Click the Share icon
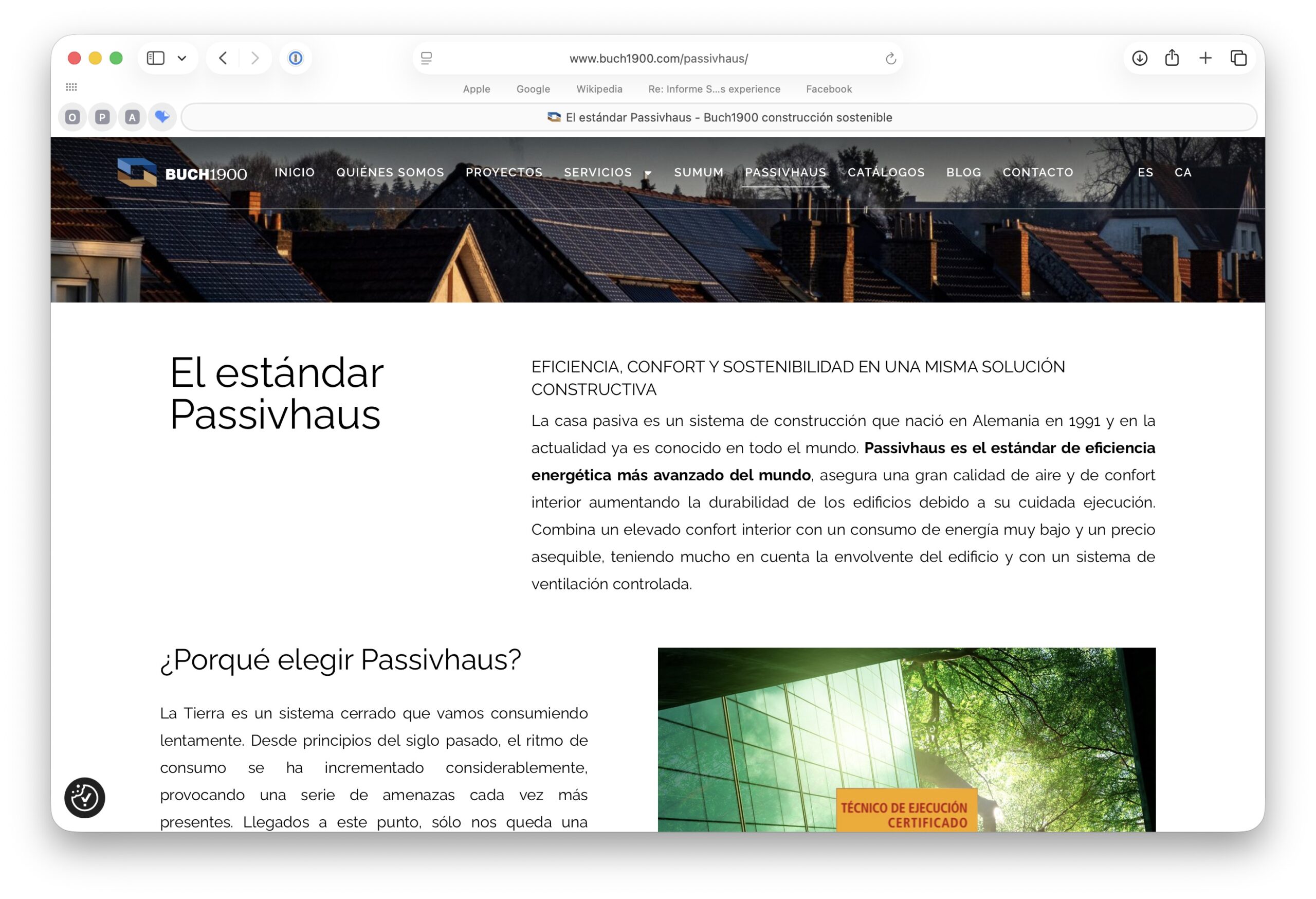This screenshot has height=899, width=1316. [x=1172, y=58]
